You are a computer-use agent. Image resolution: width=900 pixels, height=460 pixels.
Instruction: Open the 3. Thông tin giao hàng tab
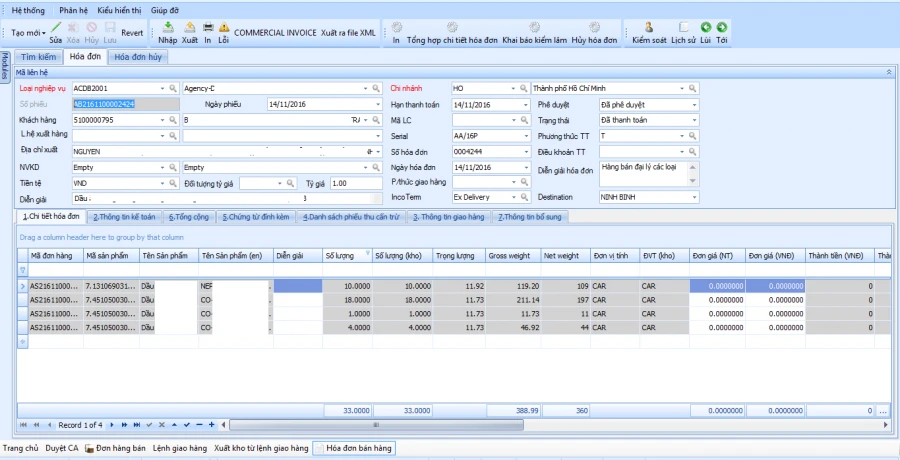pos(449,217)
